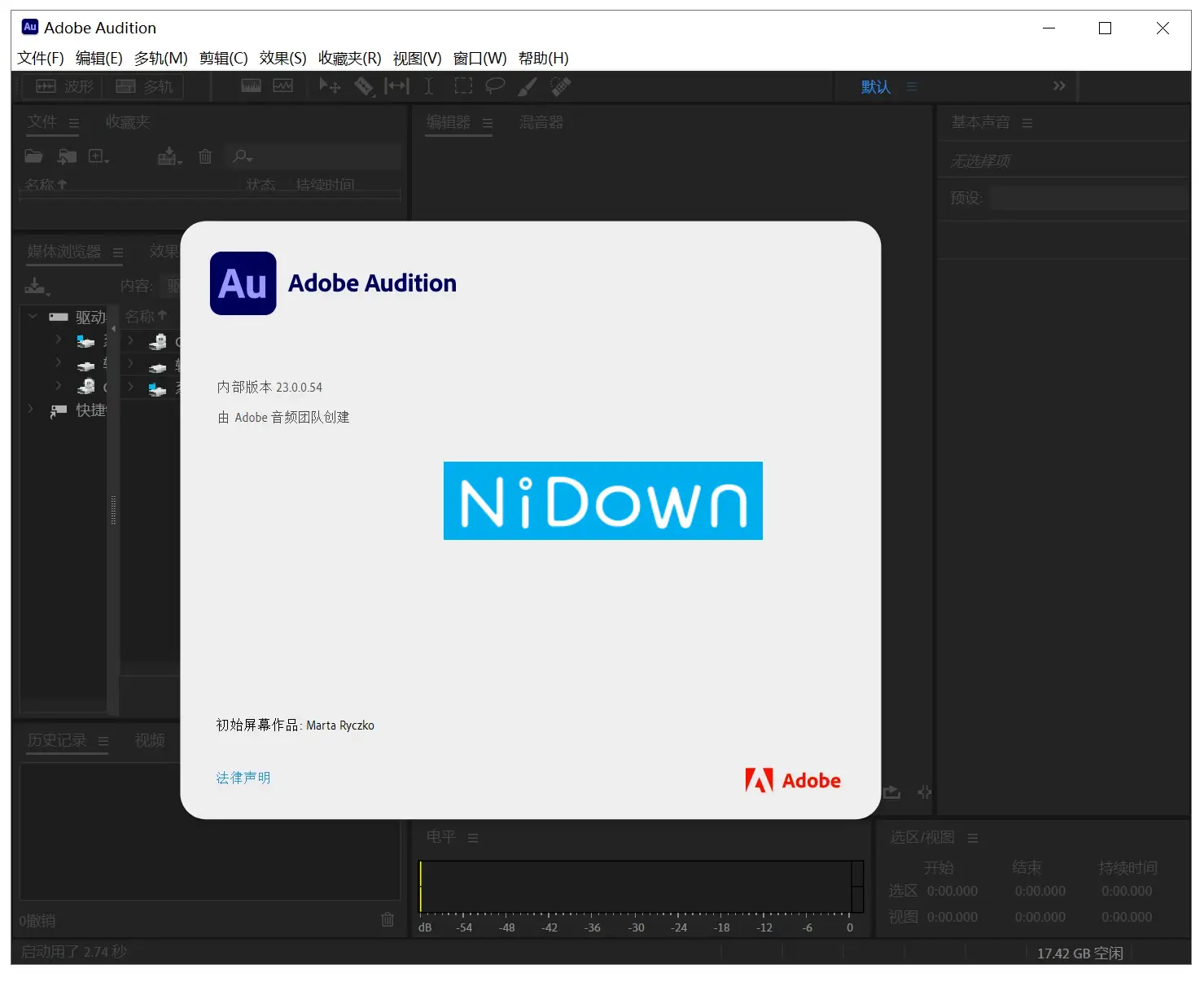Image resolution: width=1204 pixels, height=982 pixels.
Task: Switch to the 文件 panel tab
Action: tap(42, 121)
